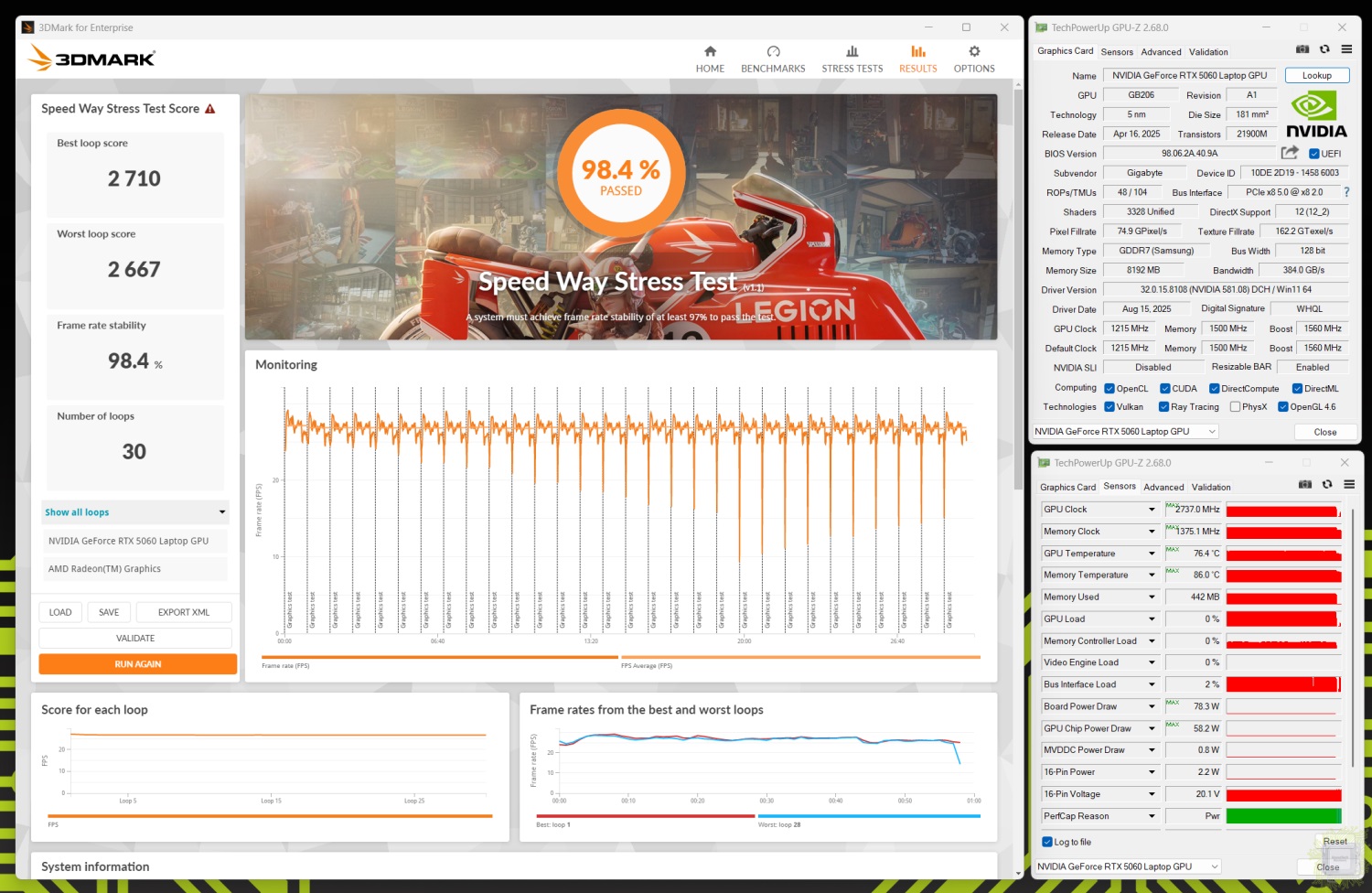The width and height of the screenshot is (1372, 893).
Task: Click the LOAD button
Action: coord(60,612)
